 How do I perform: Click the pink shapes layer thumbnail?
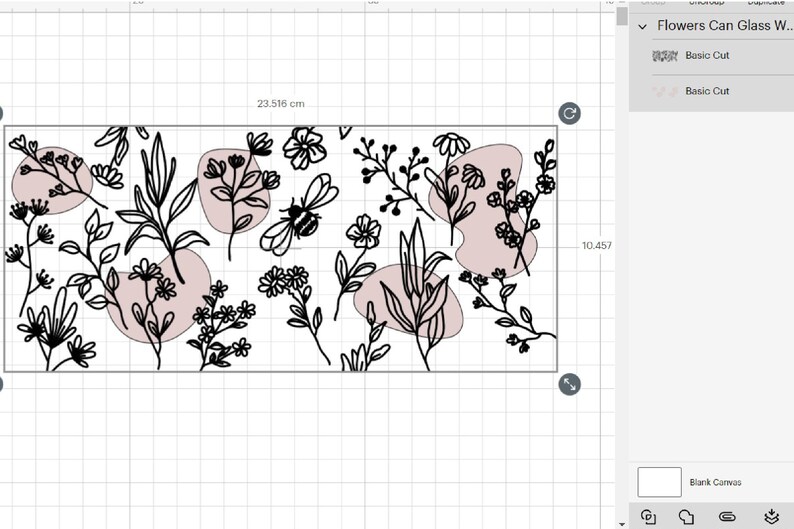click(664, 92)
